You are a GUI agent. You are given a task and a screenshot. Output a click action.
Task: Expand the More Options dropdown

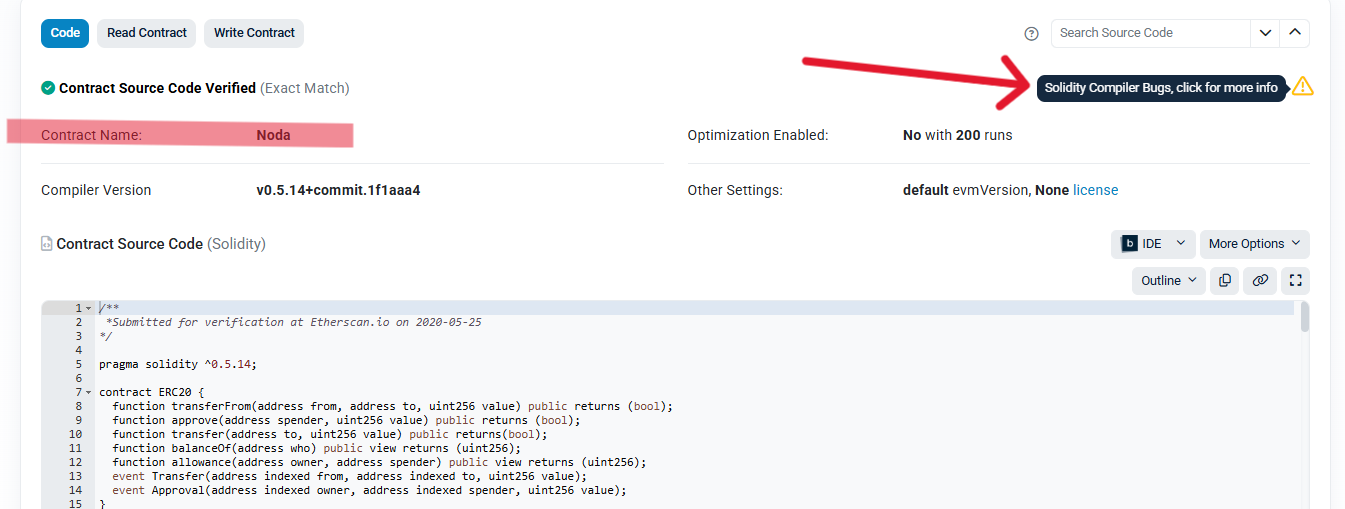tap(1254, 244)
